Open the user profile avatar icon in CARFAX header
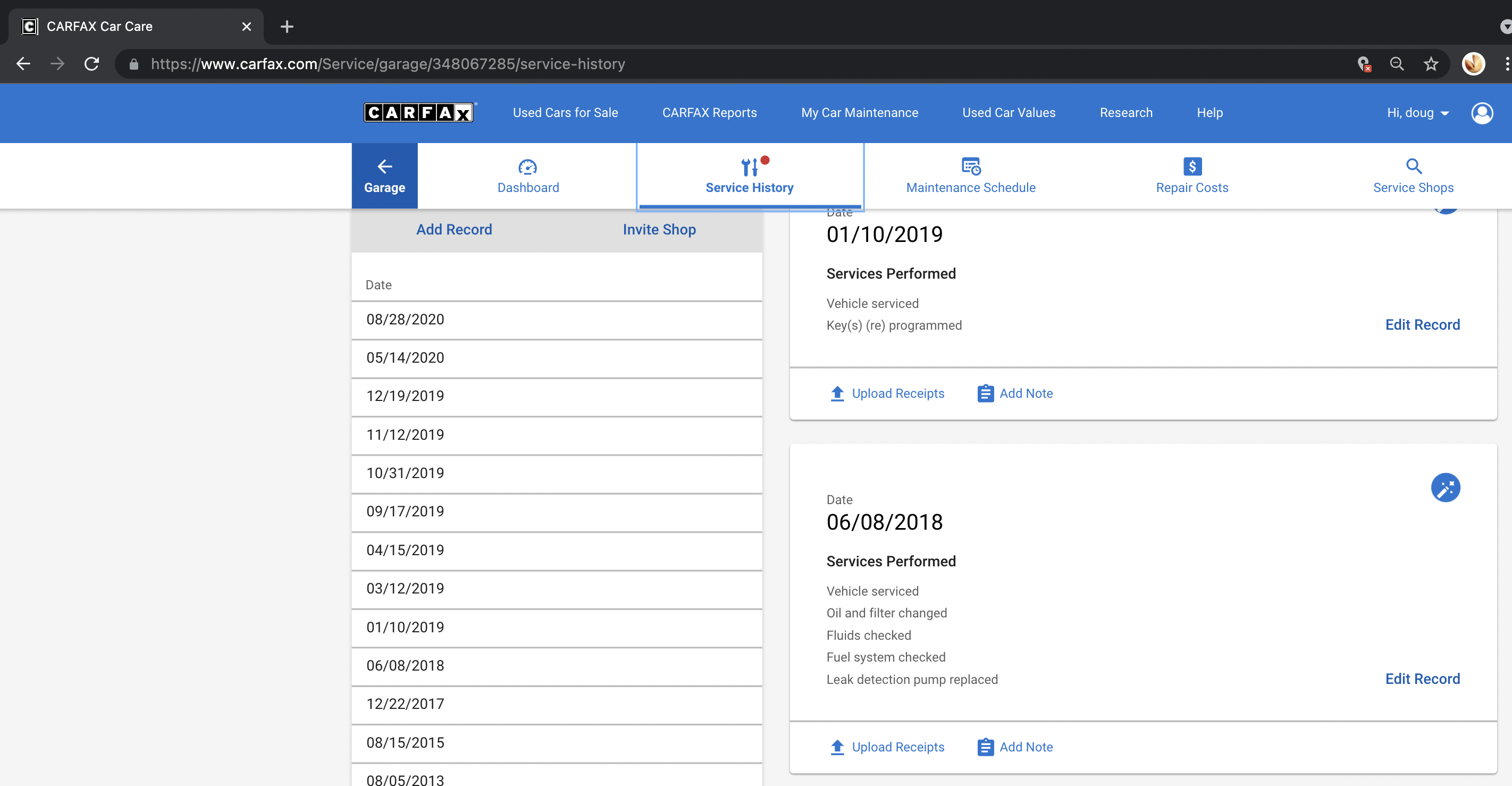 click(1482, 113)
